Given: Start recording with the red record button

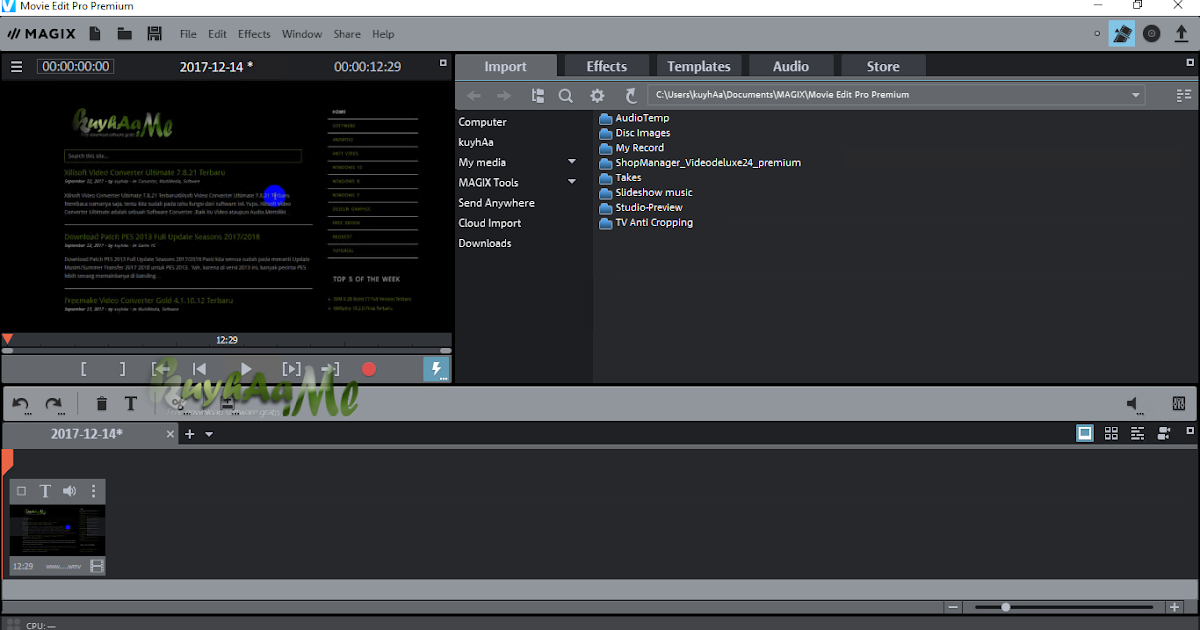Looking at the screenshot, I should pyautogui.click(x=369, y=369).
